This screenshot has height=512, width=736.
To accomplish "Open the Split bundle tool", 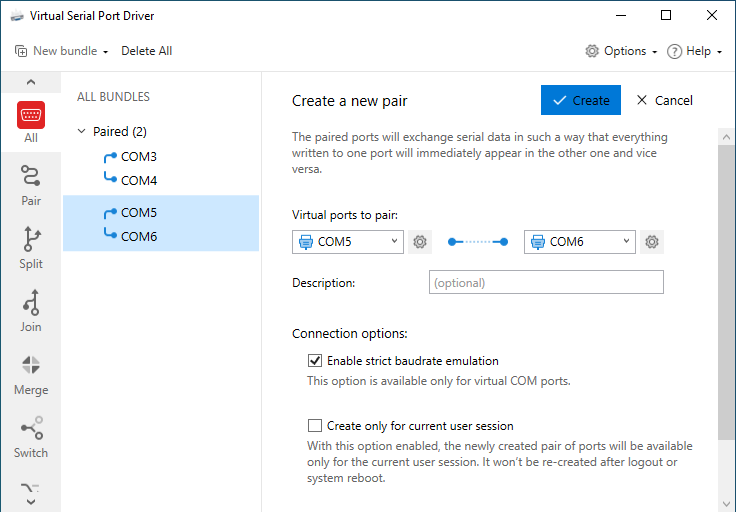I will click(31, 248).
